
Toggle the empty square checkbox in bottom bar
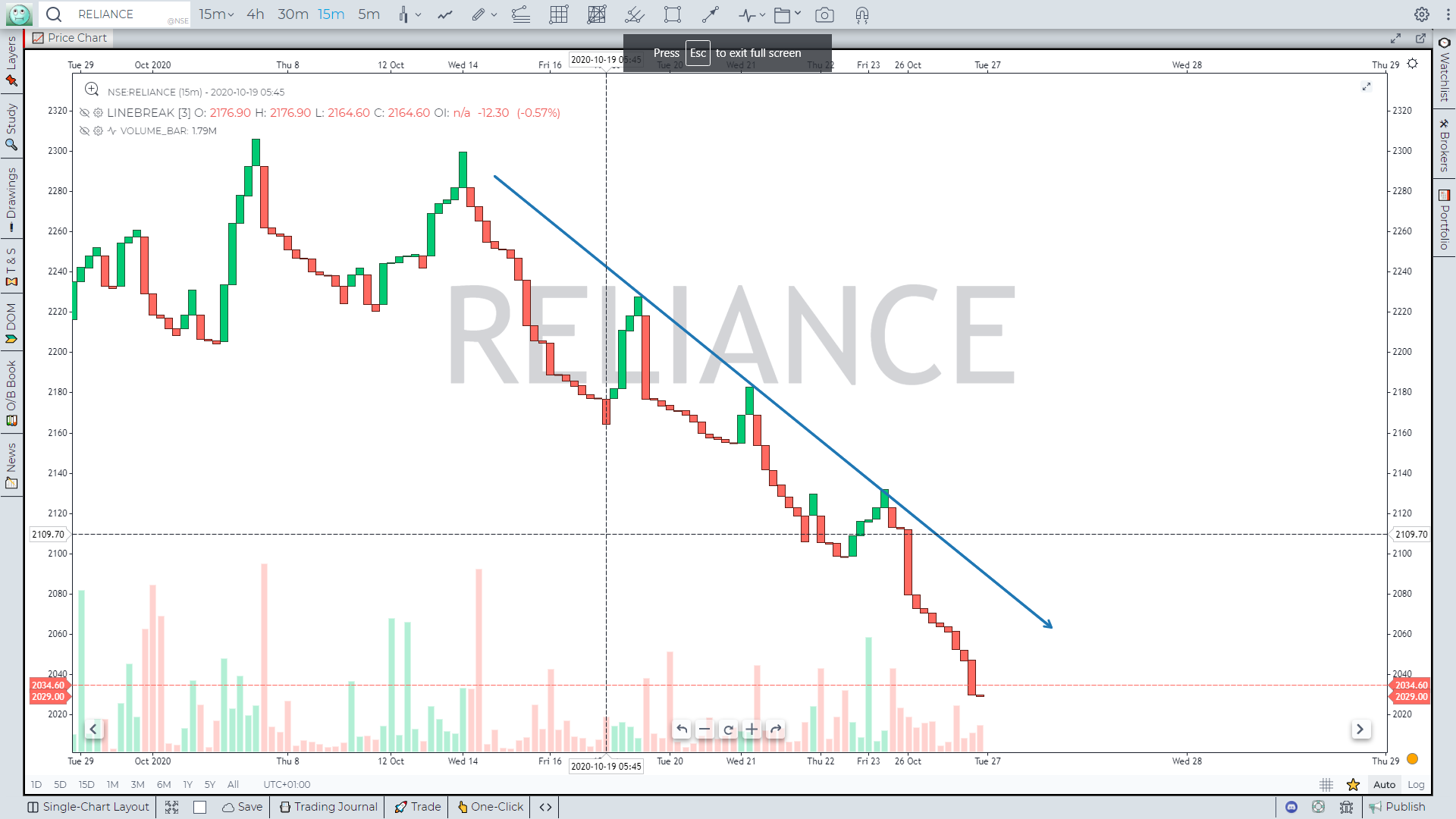[x=200, y=807]
